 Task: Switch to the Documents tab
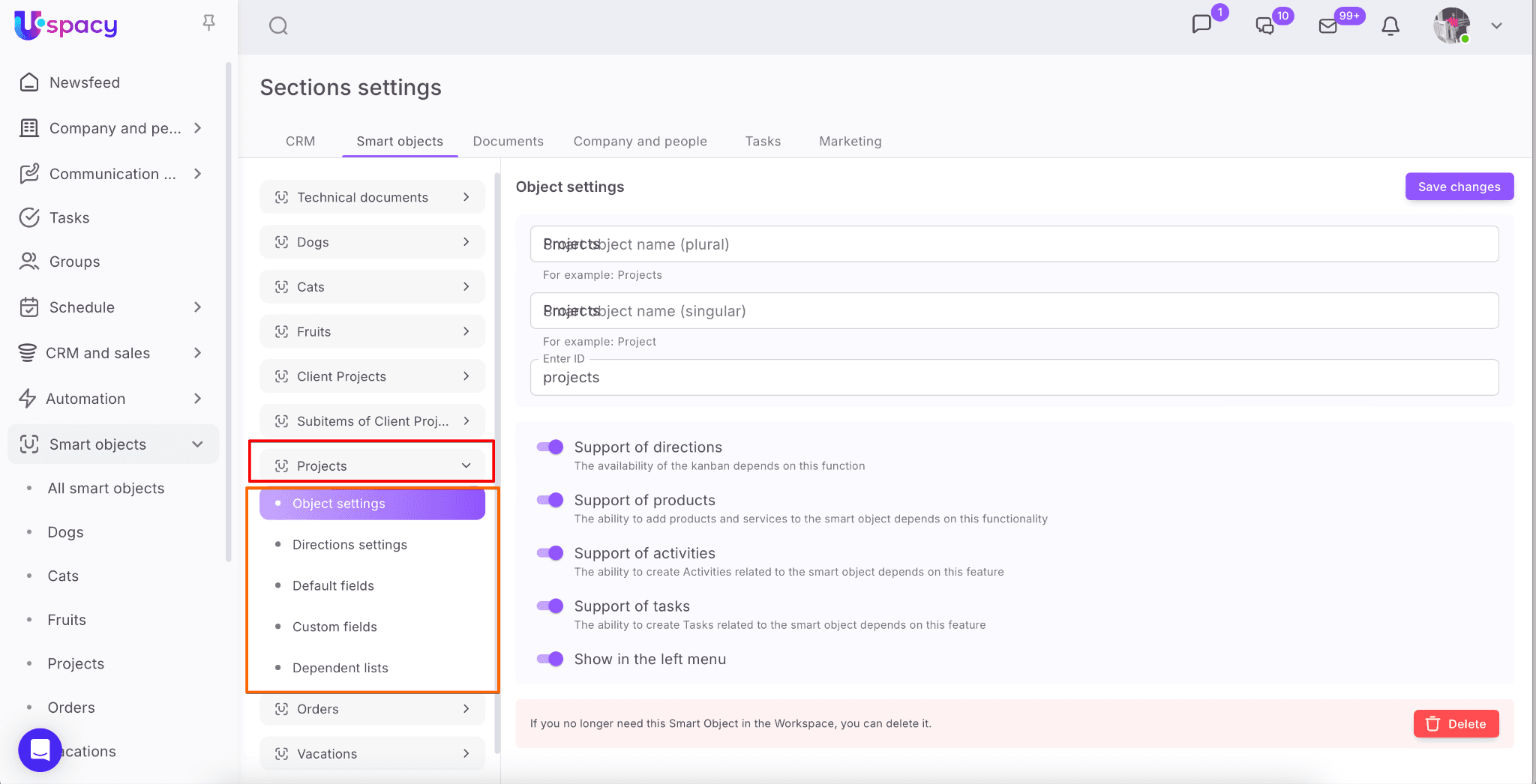pos(508,142)
